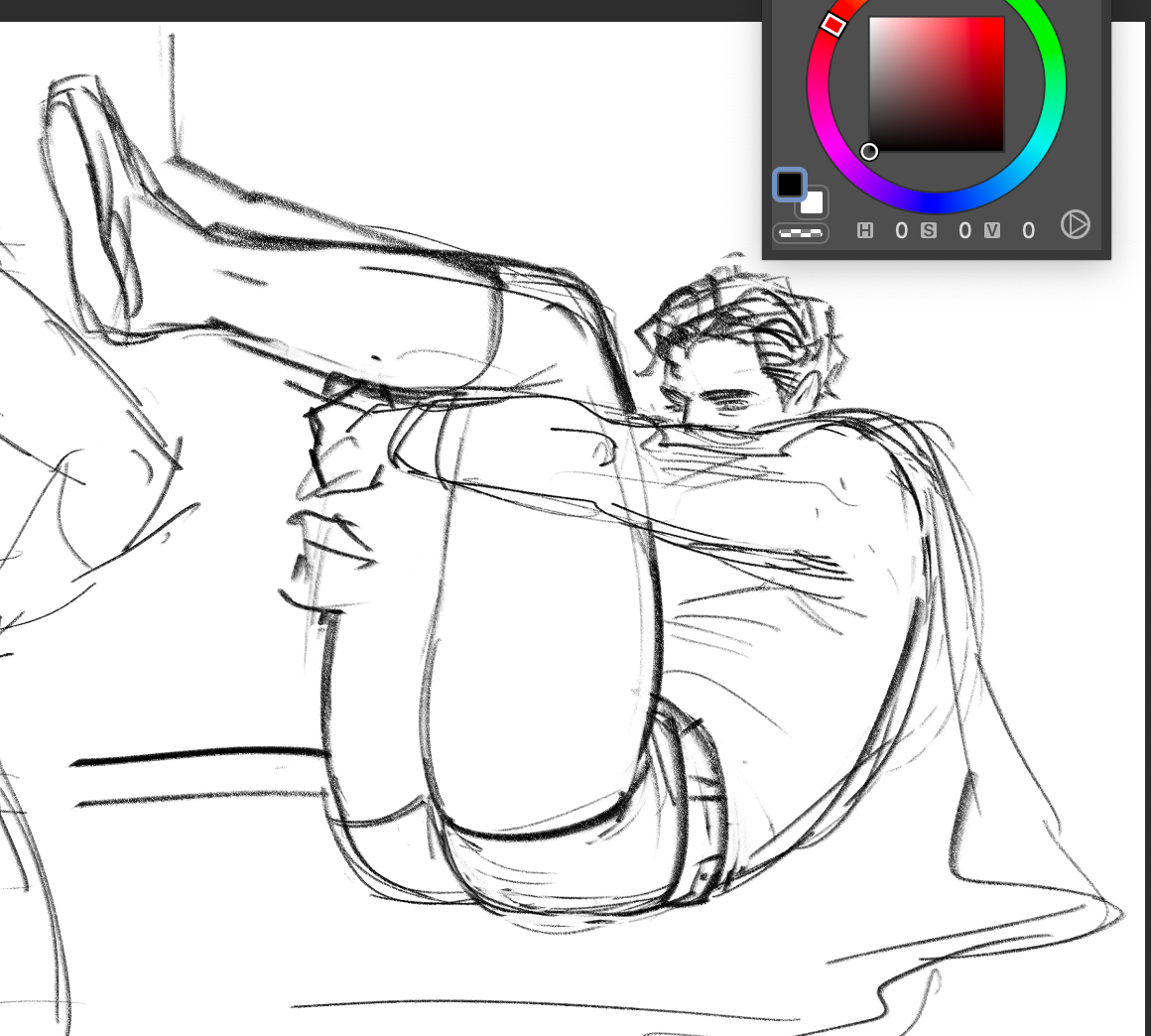Click the circular picker handle in the color square
Image resolution: width=1151 pixels, height=1036 pixels.
pyautogui.click(x=869, y=152)
